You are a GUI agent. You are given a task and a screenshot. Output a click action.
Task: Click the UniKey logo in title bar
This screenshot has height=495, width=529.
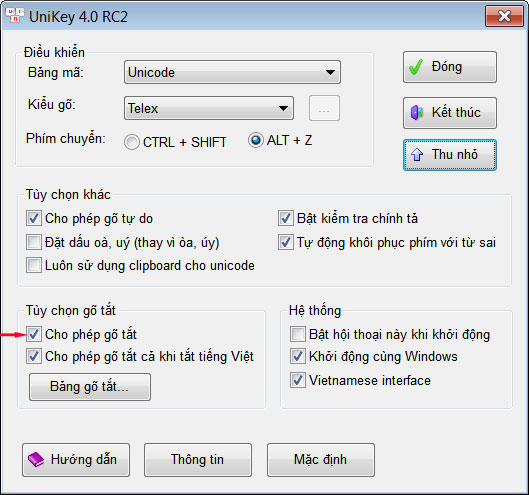(x=15, y=16)
